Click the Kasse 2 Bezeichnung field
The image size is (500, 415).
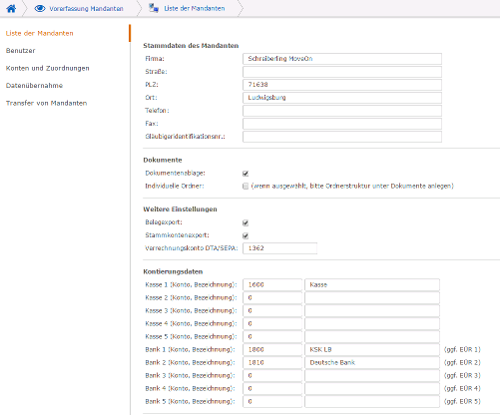click(x=372, y=298)
